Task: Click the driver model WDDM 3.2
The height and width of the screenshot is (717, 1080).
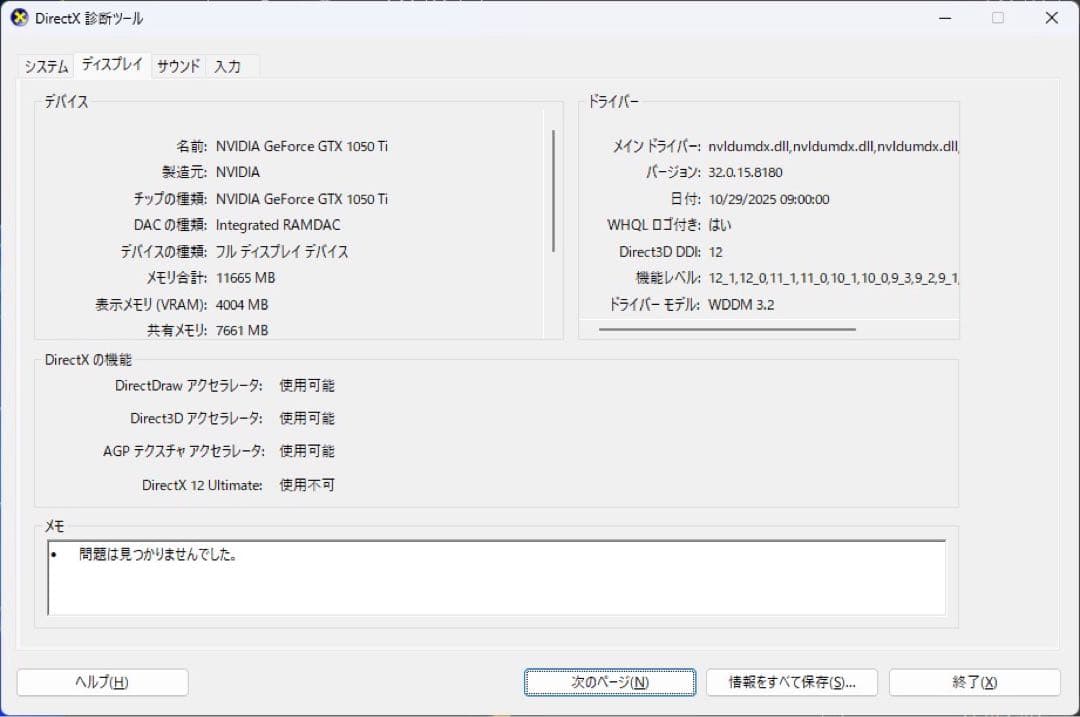Action: (741, 304)
